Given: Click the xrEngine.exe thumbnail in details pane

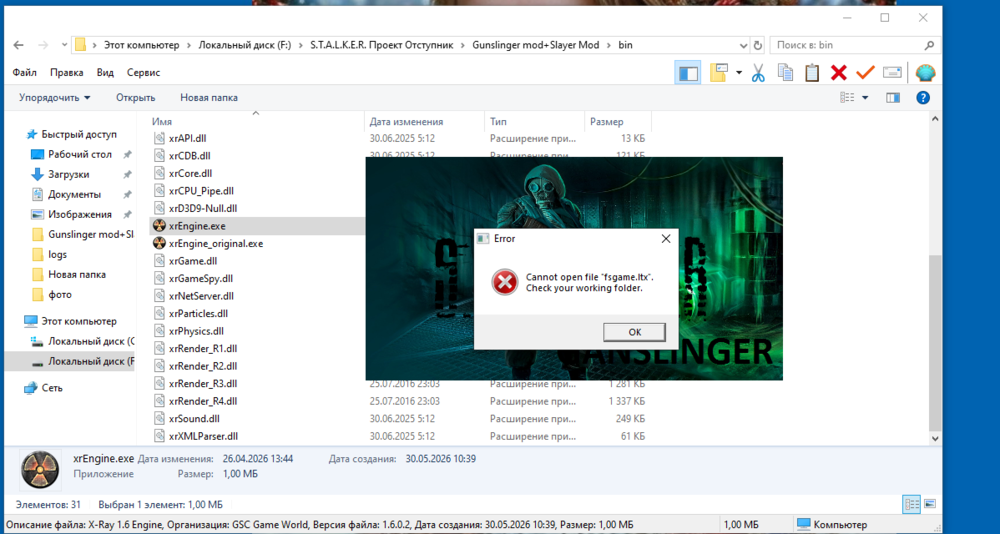Looking at the screenshot, I should coord(40,469).
